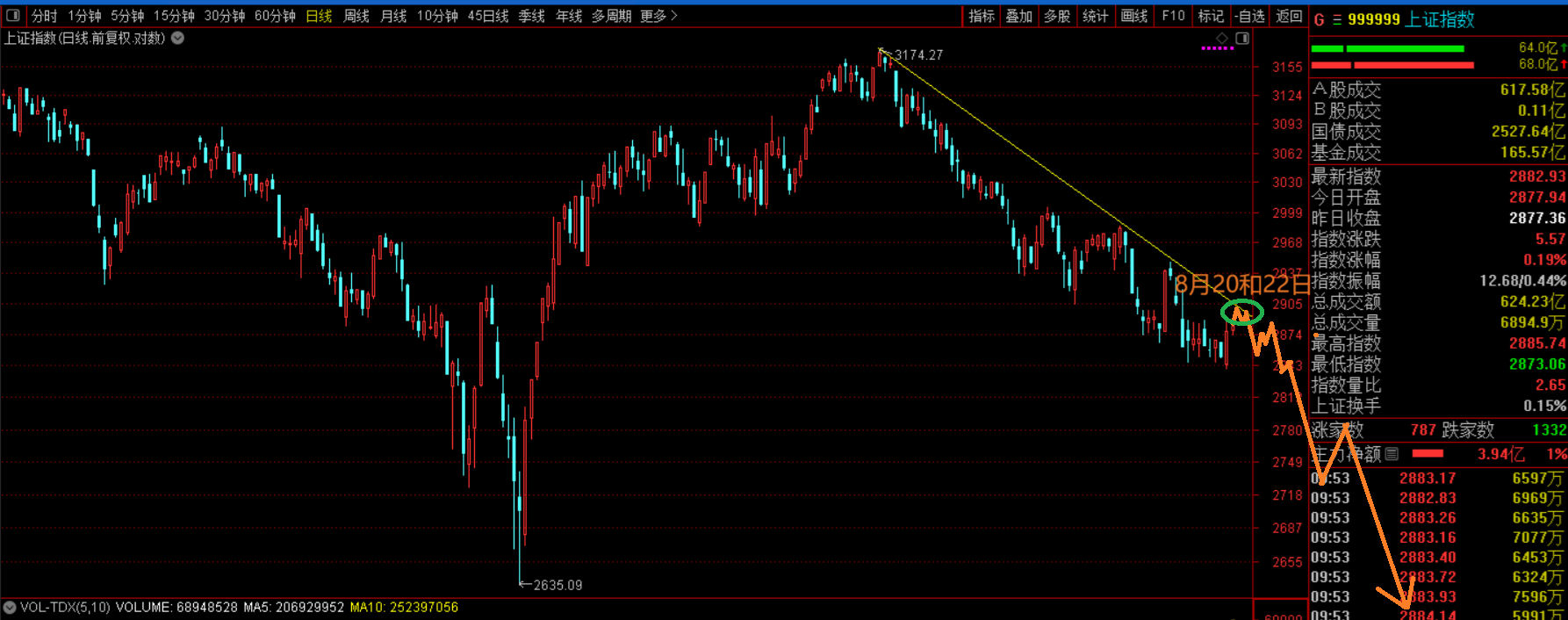Click the MA10: 252397056 volume label

point(404,607)
